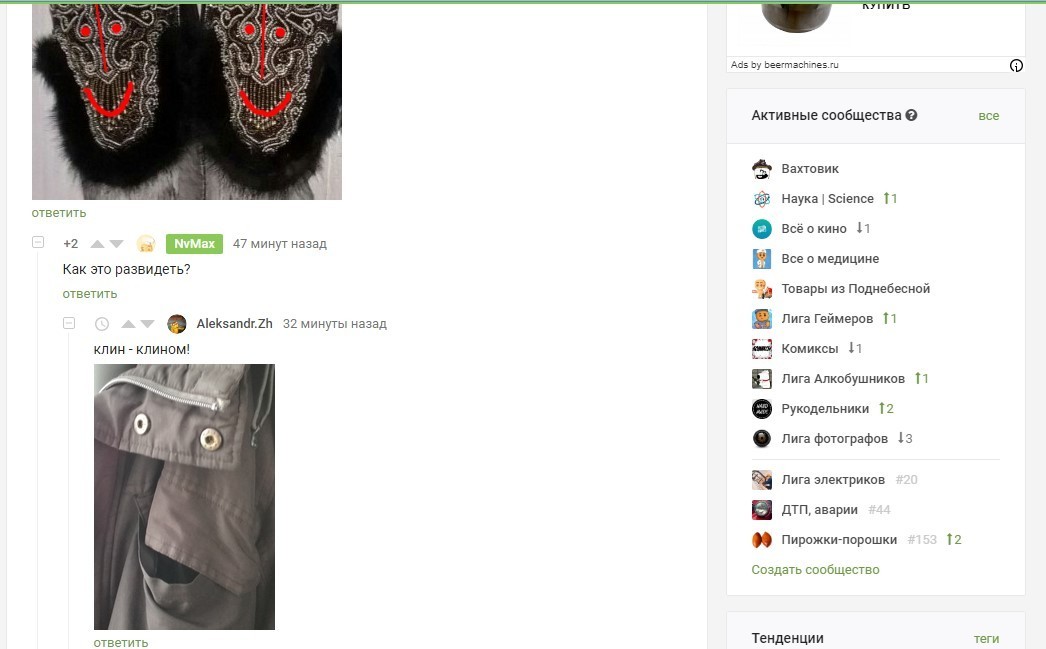Click the help icon next to Активные сообщества
This screenshot has height=649, width=1046.
point(911,115)
